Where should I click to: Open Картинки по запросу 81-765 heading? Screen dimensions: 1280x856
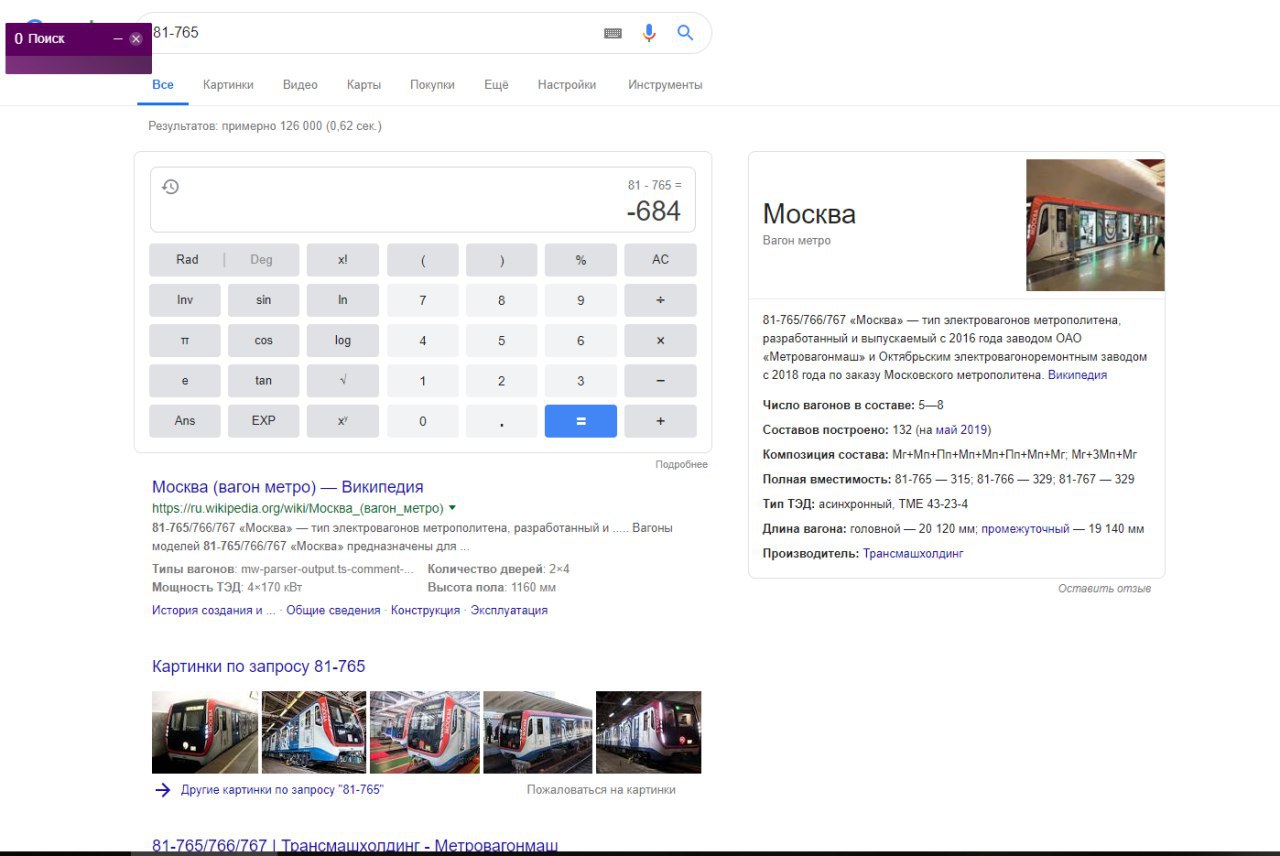pyautogui.click(x=259, y=666)
